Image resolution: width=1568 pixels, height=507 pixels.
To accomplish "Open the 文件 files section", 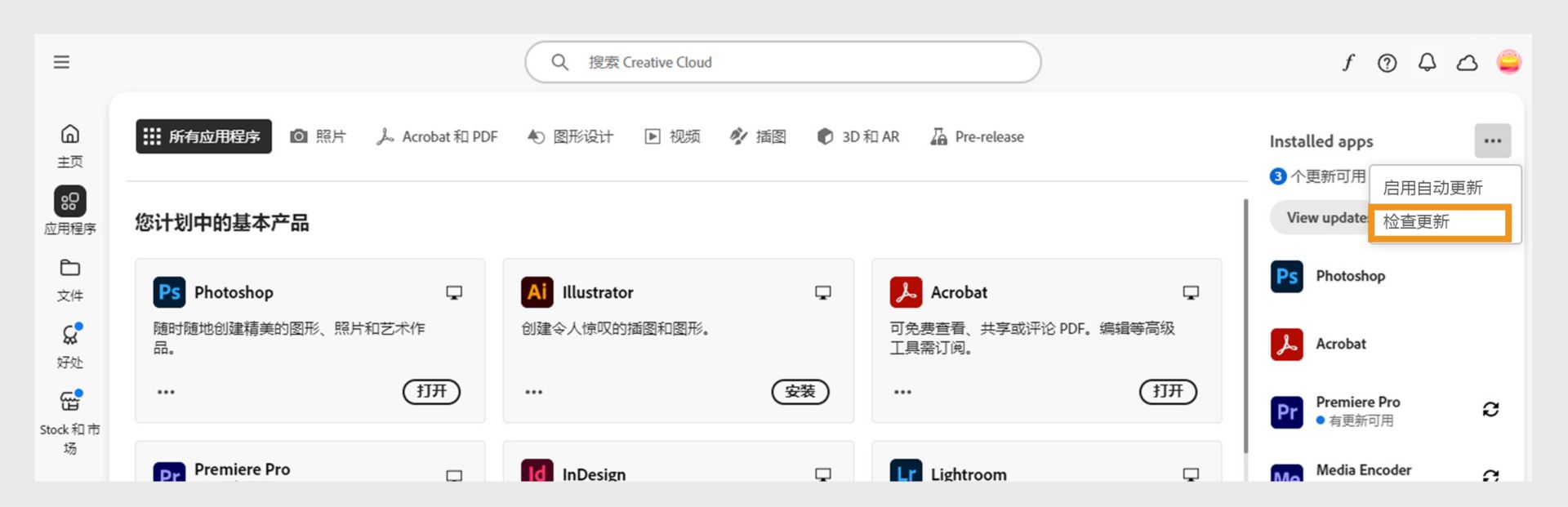I will (70, 280).
